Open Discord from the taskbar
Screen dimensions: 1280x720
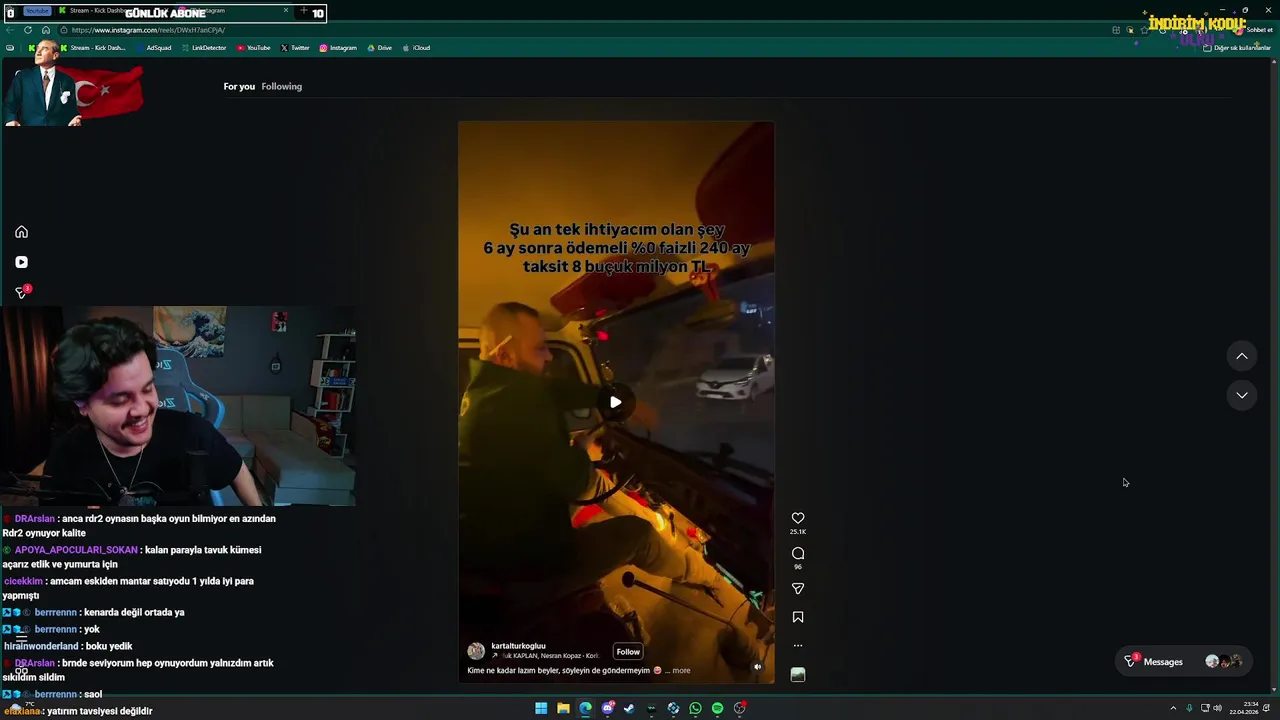607,708
